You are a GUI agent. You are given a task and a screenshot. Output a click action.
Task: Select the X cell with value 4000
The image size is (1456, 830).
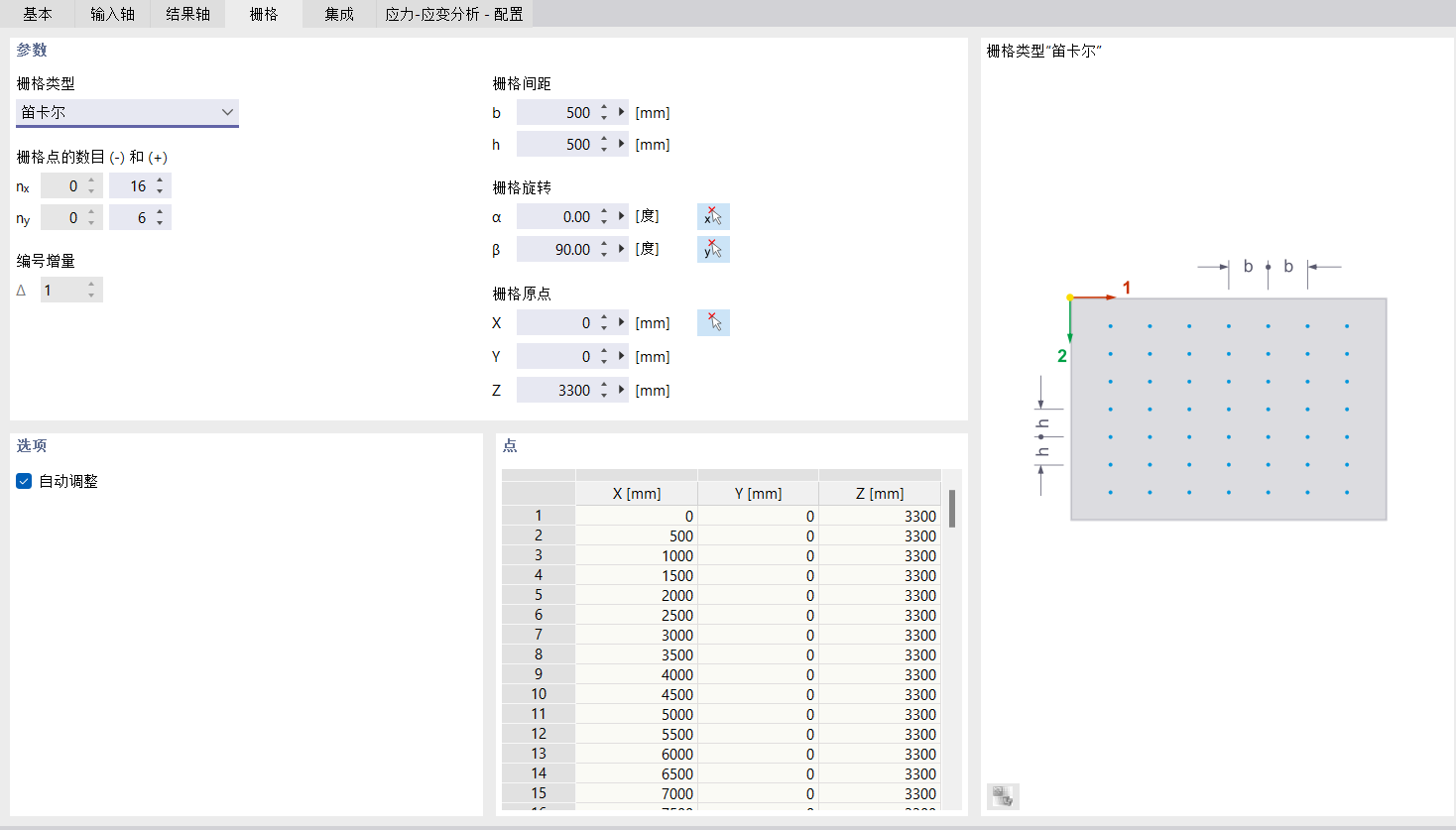pos(637,674)
